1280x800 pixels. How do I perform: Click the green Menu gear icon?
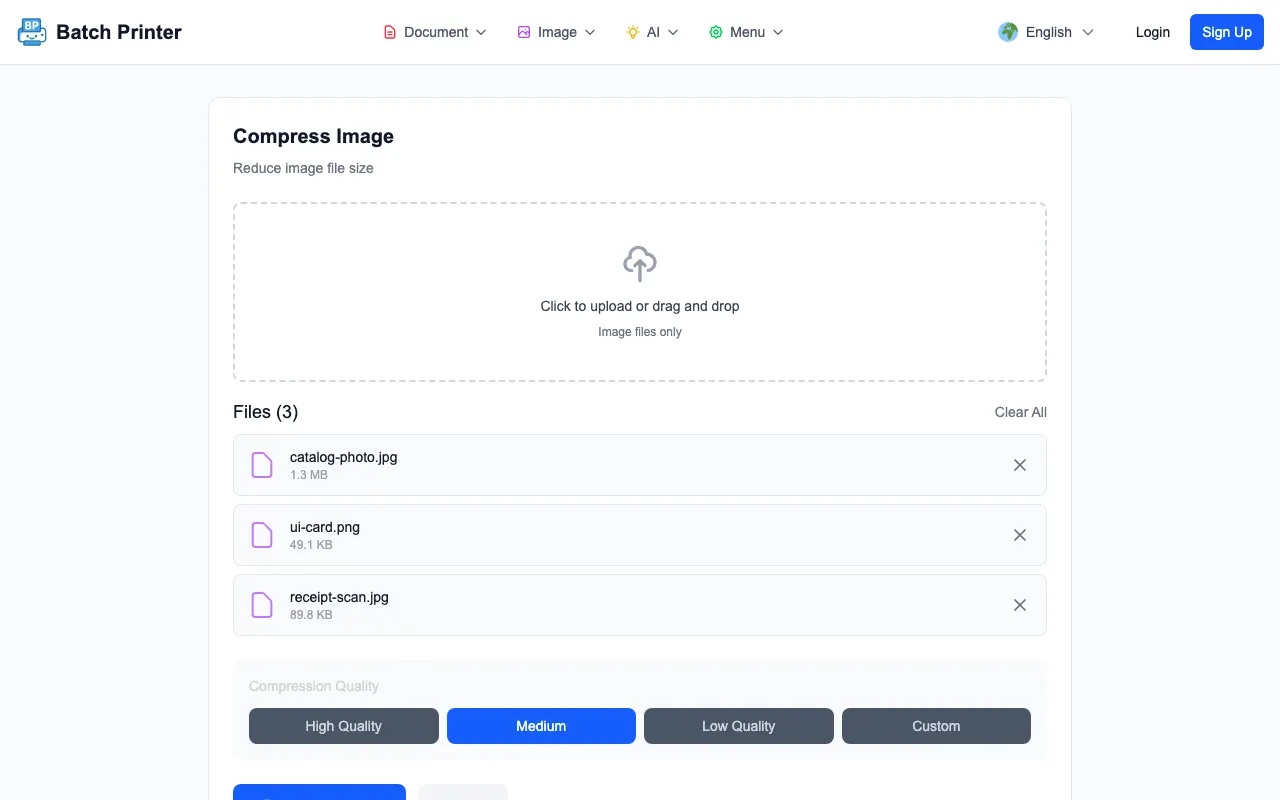[x=716, y=32]
